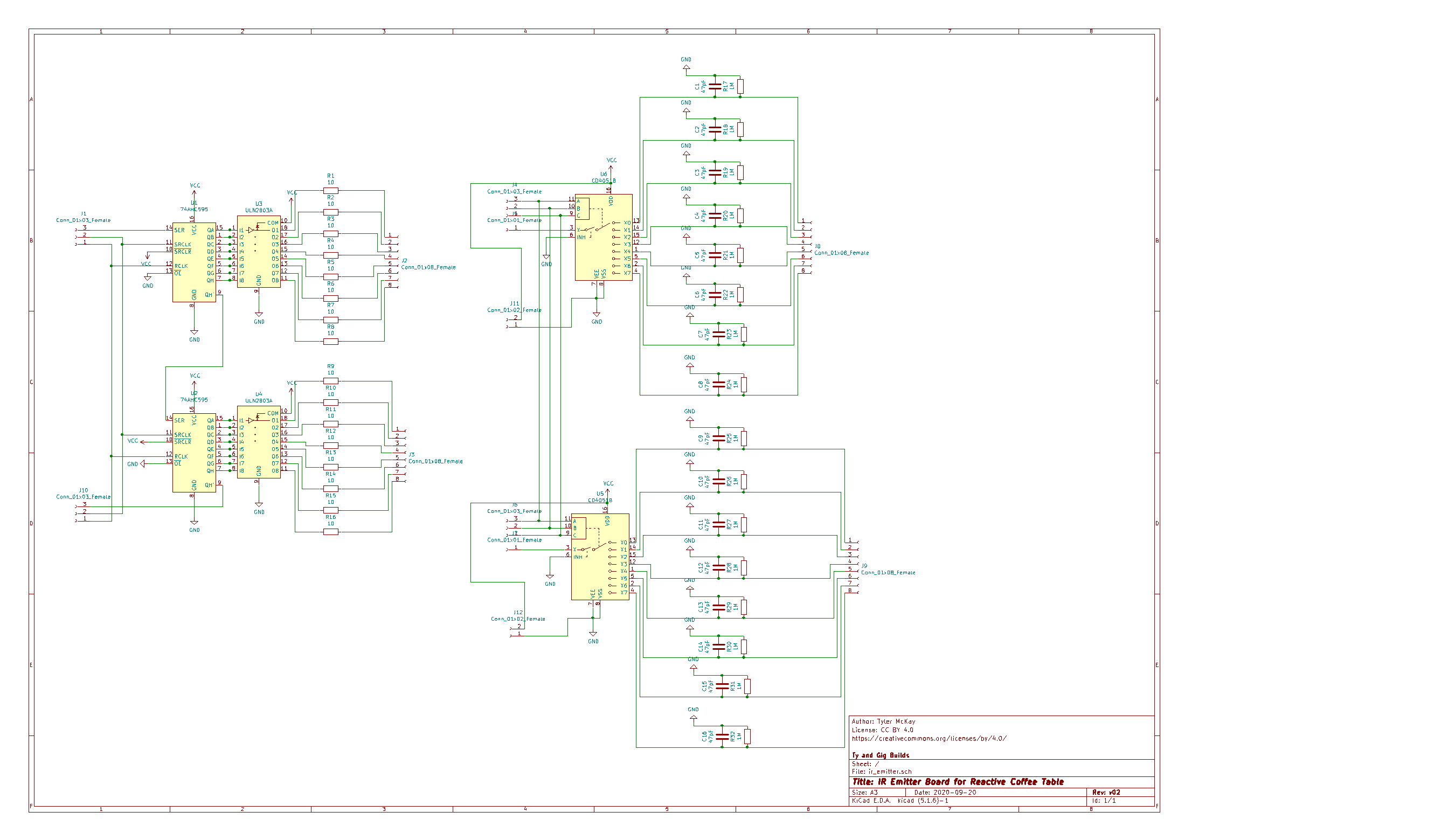Viewport: 1434px width, 840px height.
Task: Click the 'Id: 1/1' sheet number
Action: point(1104,801)
